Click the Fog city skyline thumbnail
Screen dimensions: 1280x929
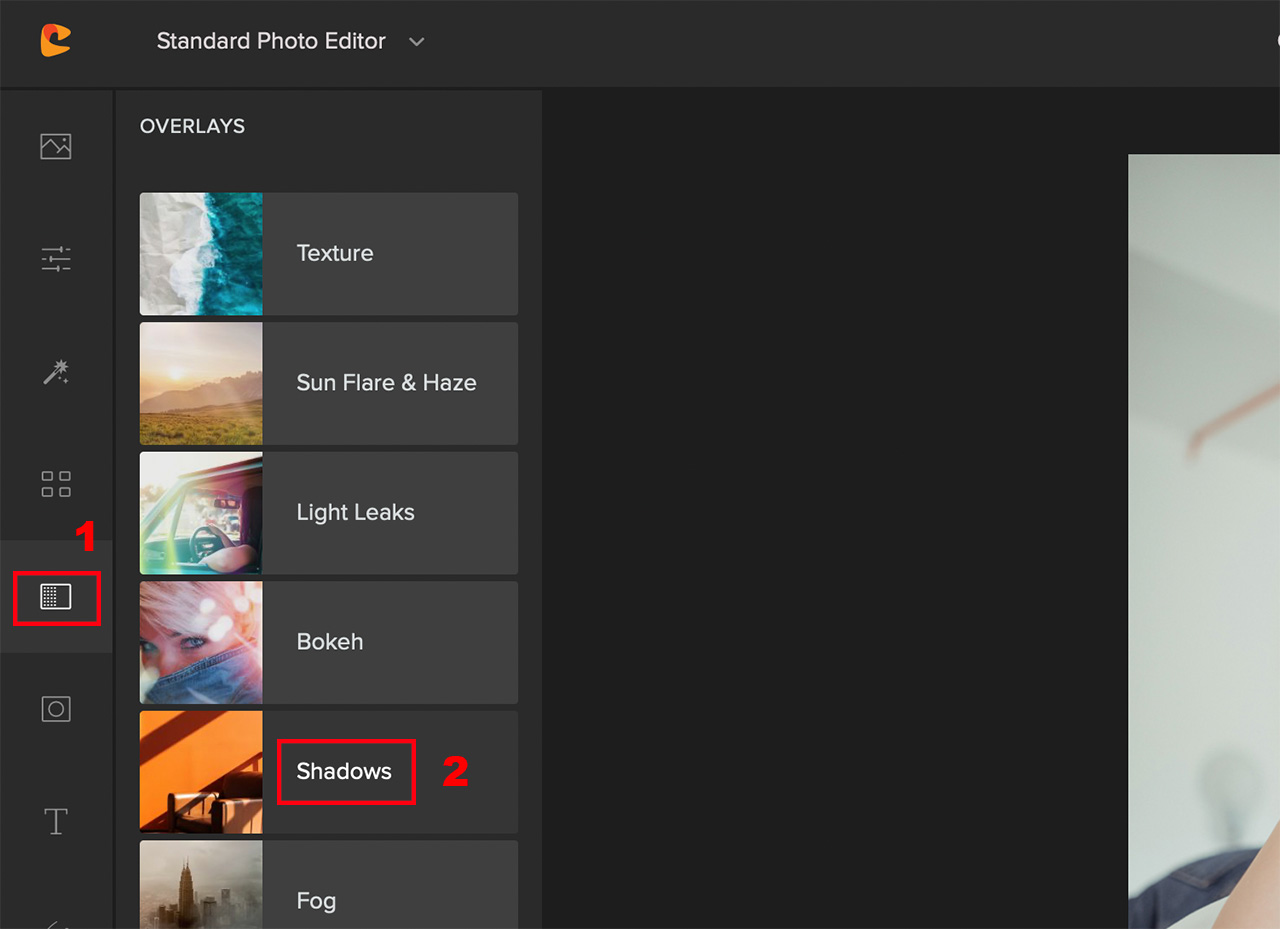(x=201, y=885)
